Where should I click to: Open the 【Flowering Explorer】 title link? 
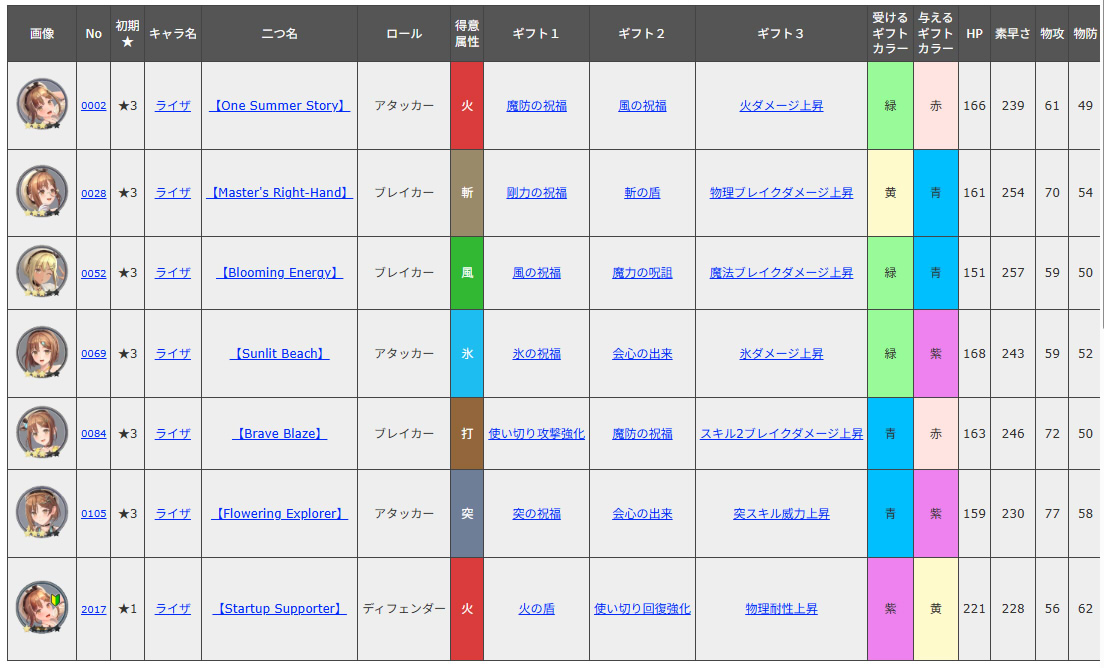[x=280, y=514]
